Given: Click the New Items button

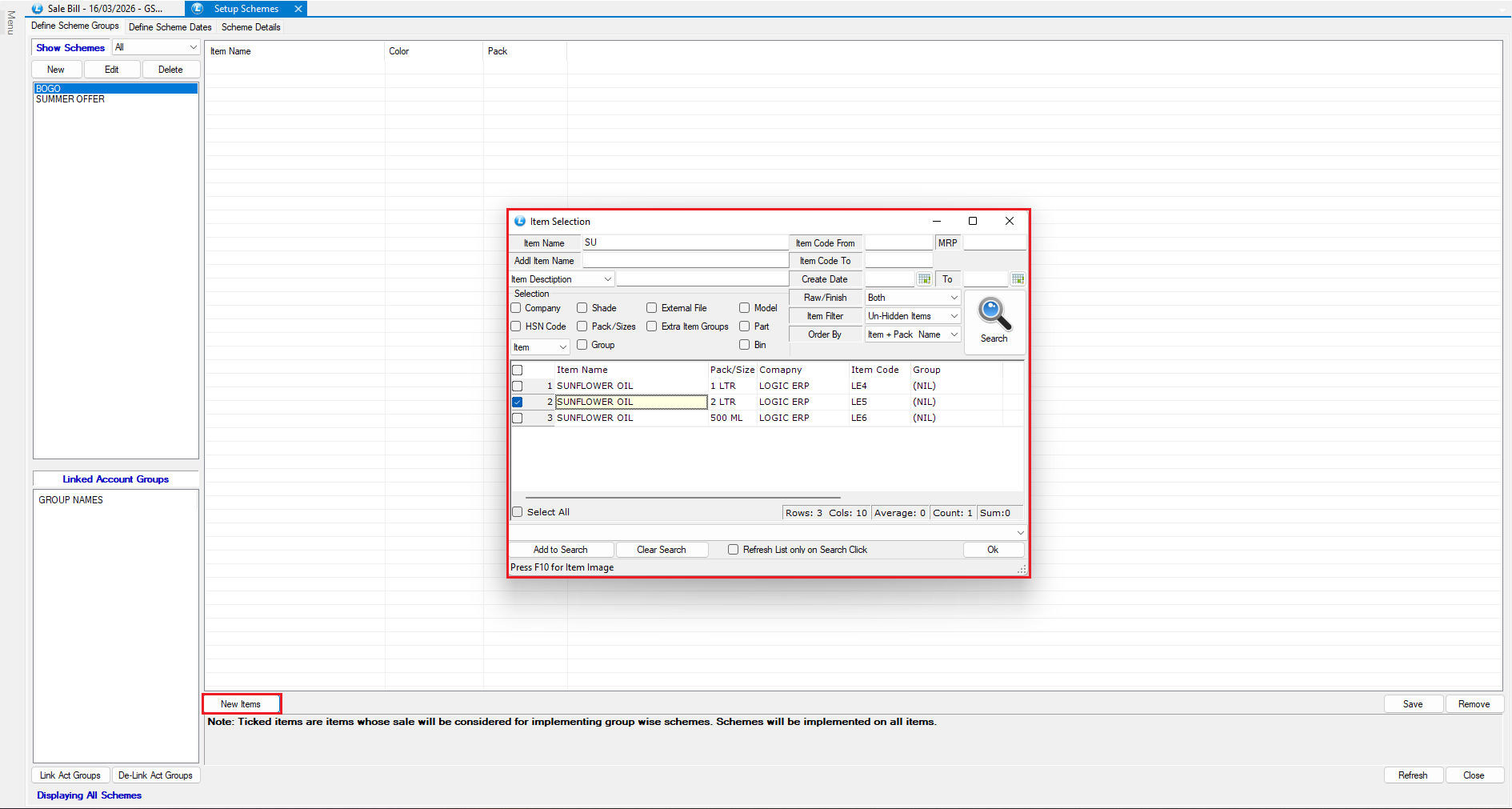Looking at the screenshot, I should pos(241,704).
